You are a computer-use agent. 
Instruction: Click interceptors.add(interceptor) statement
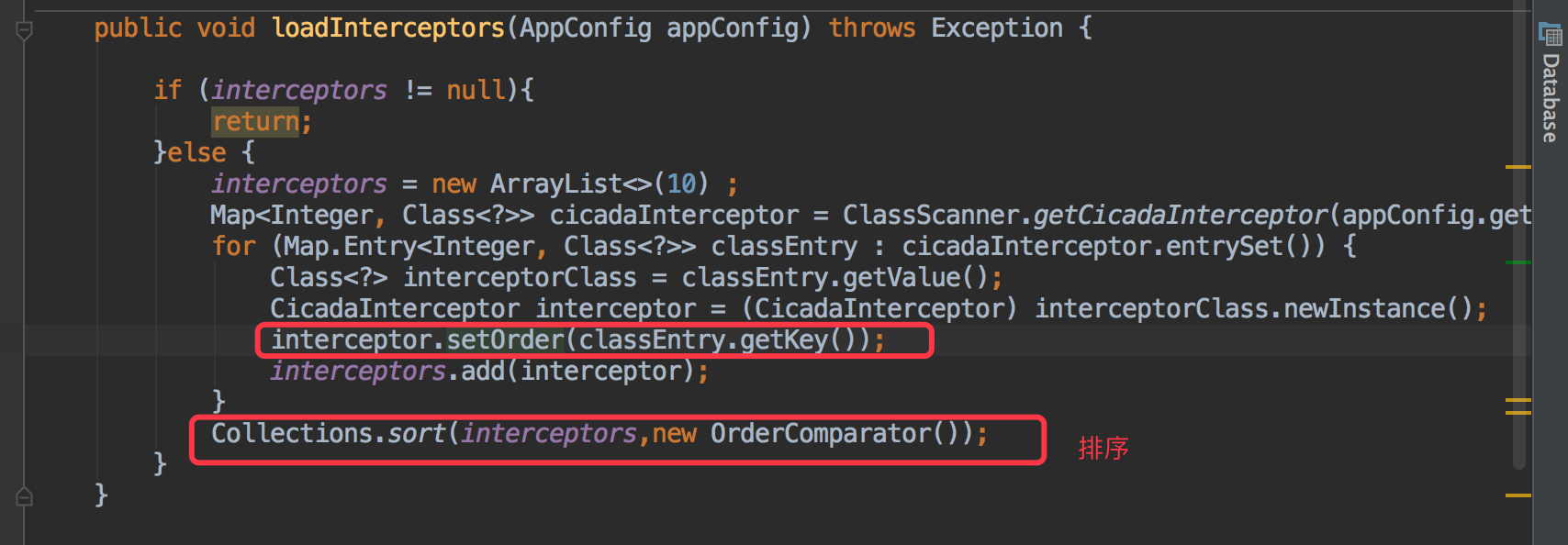coord(489,371)
